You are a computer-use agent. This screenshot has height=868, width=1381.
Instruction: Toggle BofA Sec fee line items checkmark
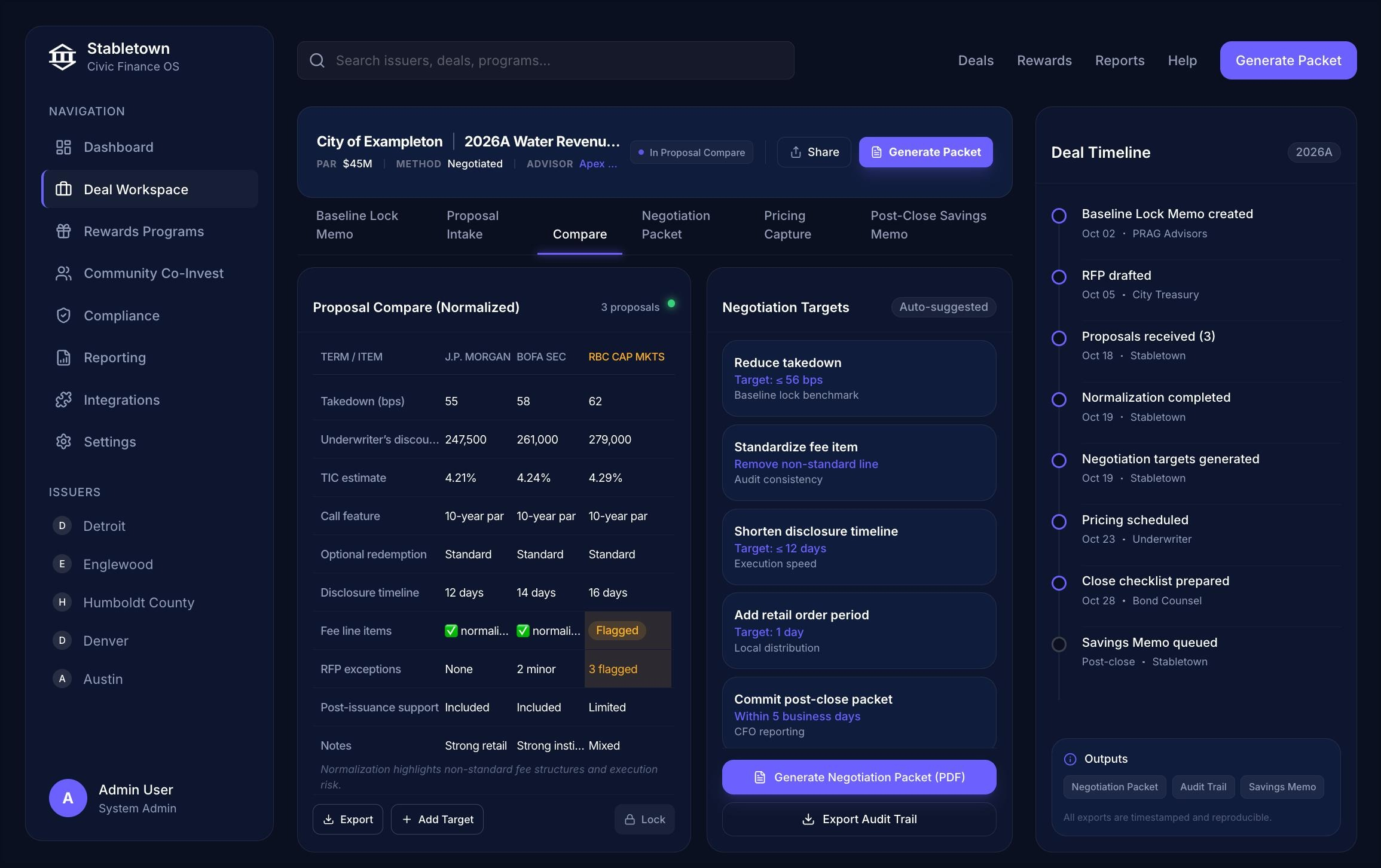click(x=523, y=631)
